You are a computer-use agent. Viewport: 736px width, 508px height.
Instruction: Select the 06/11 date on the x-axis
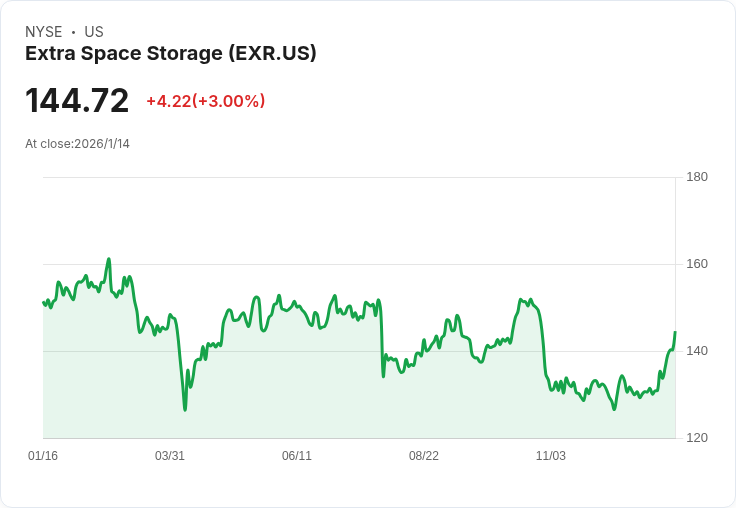tap(297, 456)
